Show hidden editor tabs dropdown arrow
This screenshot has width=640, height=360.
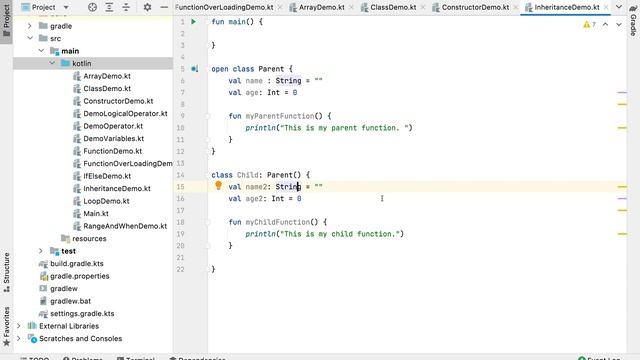(x=619, y=7)
